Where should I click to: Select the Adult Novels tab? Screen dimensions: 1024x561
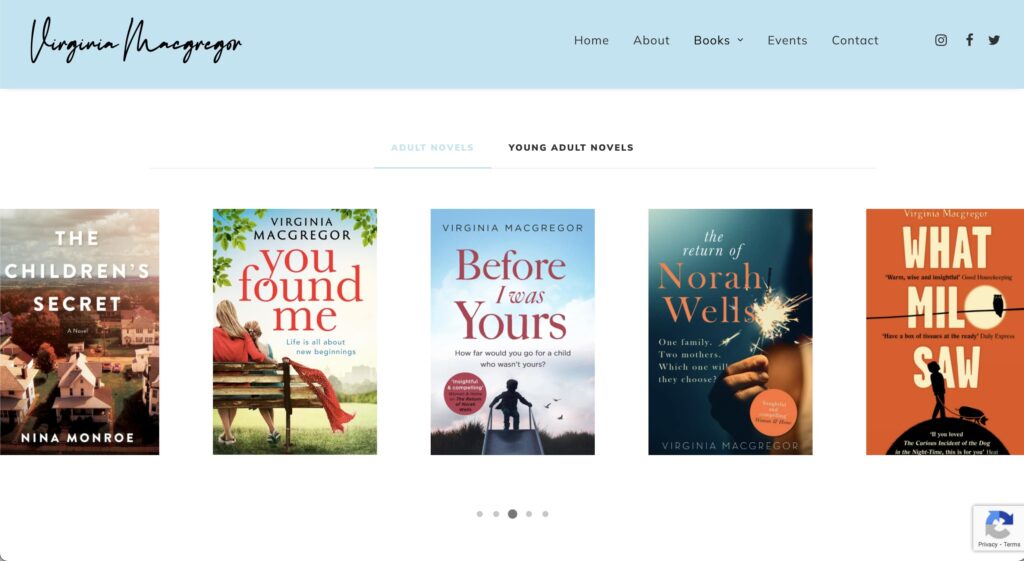pos(432,148)
